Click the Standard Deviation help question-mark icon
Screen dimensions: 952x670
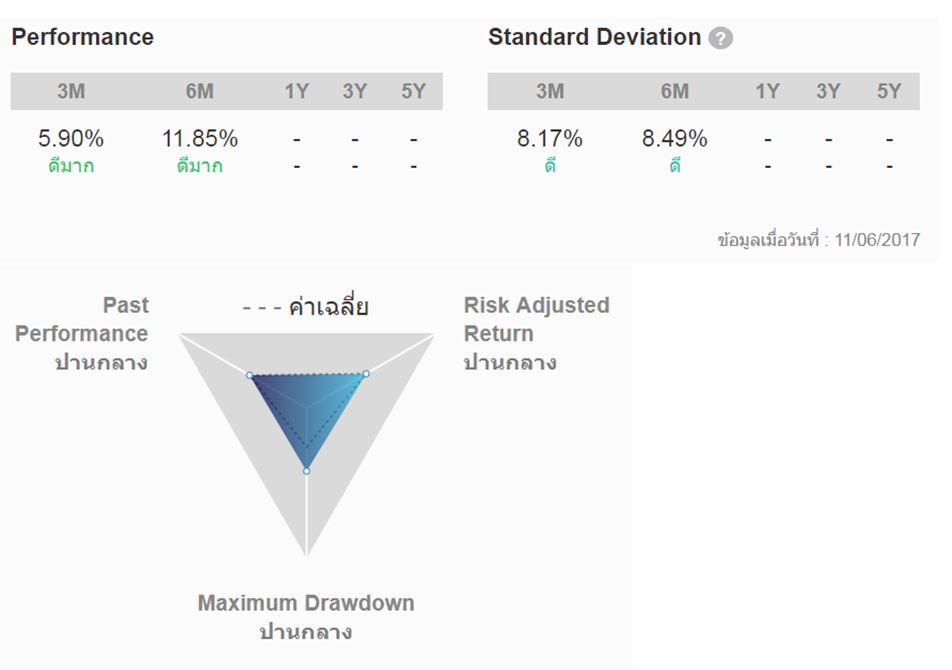tap(720, 39)
